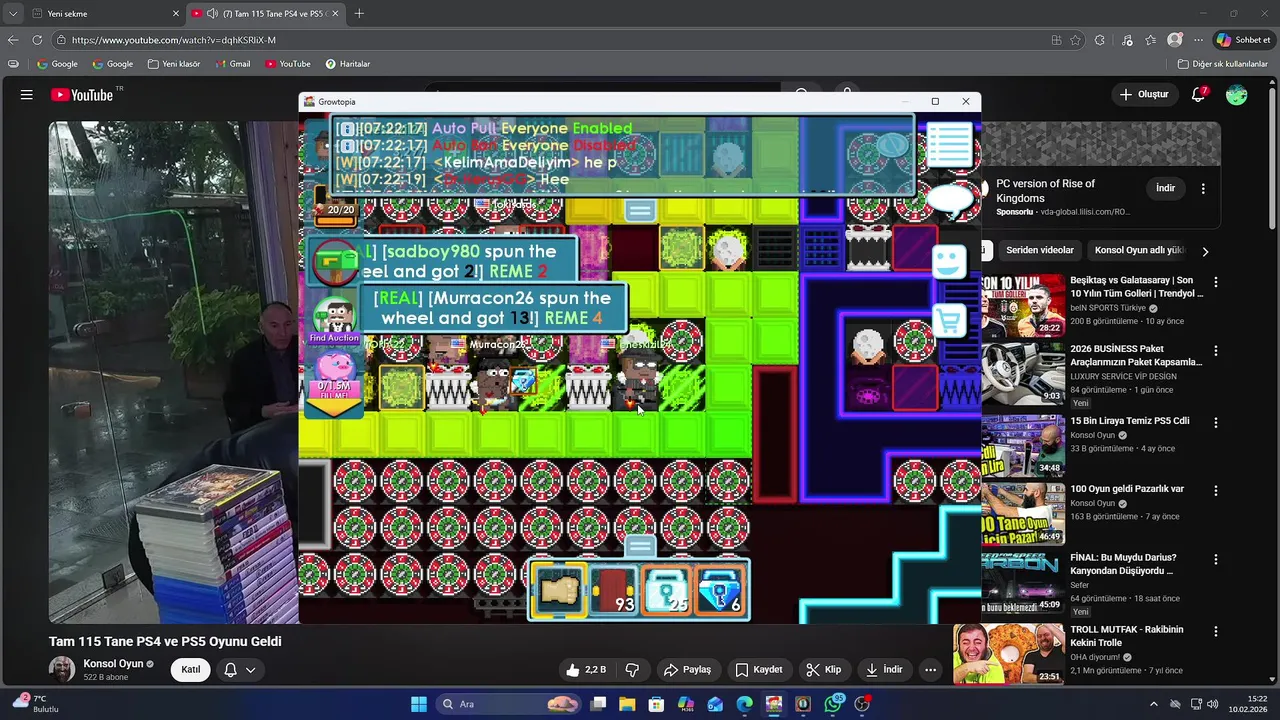Dislike the video
Screen dimensions: 1280x720
632,669
